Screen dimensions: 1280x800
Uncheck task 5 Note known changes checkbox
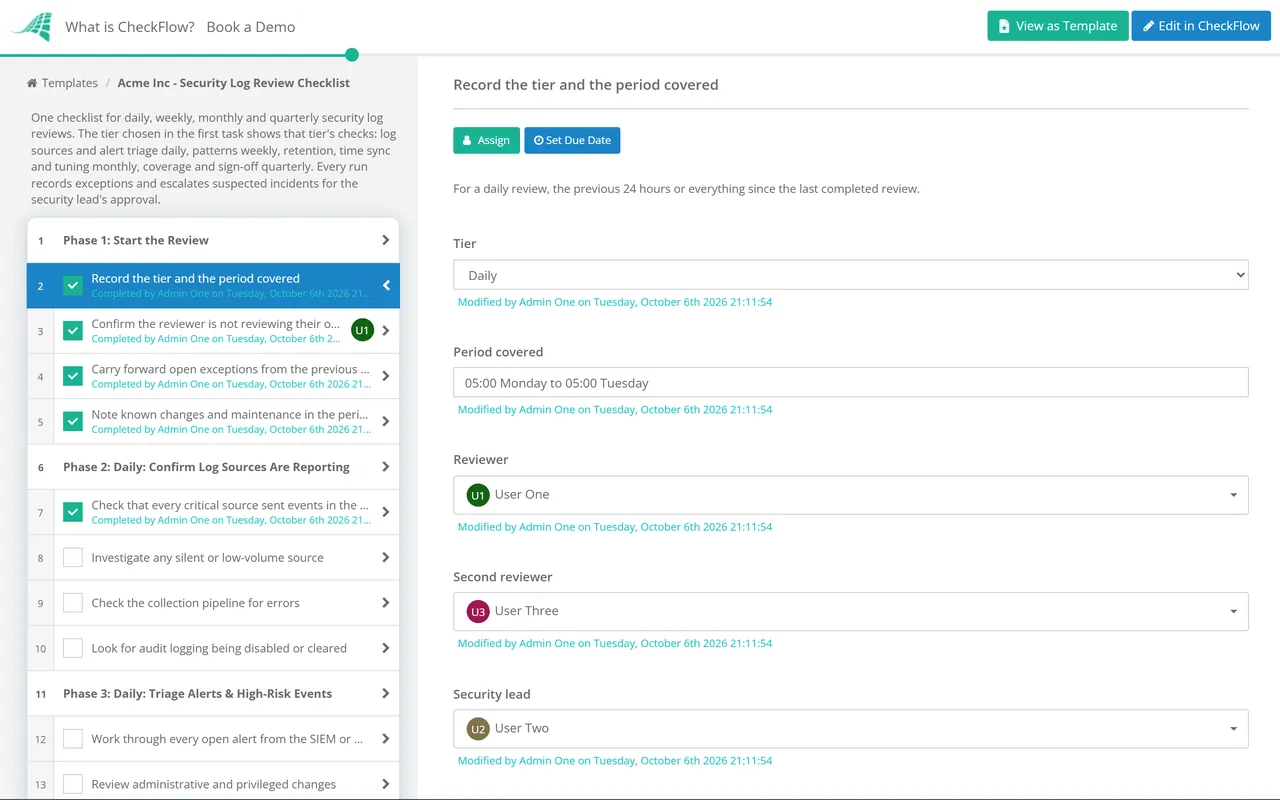(73, 421)
